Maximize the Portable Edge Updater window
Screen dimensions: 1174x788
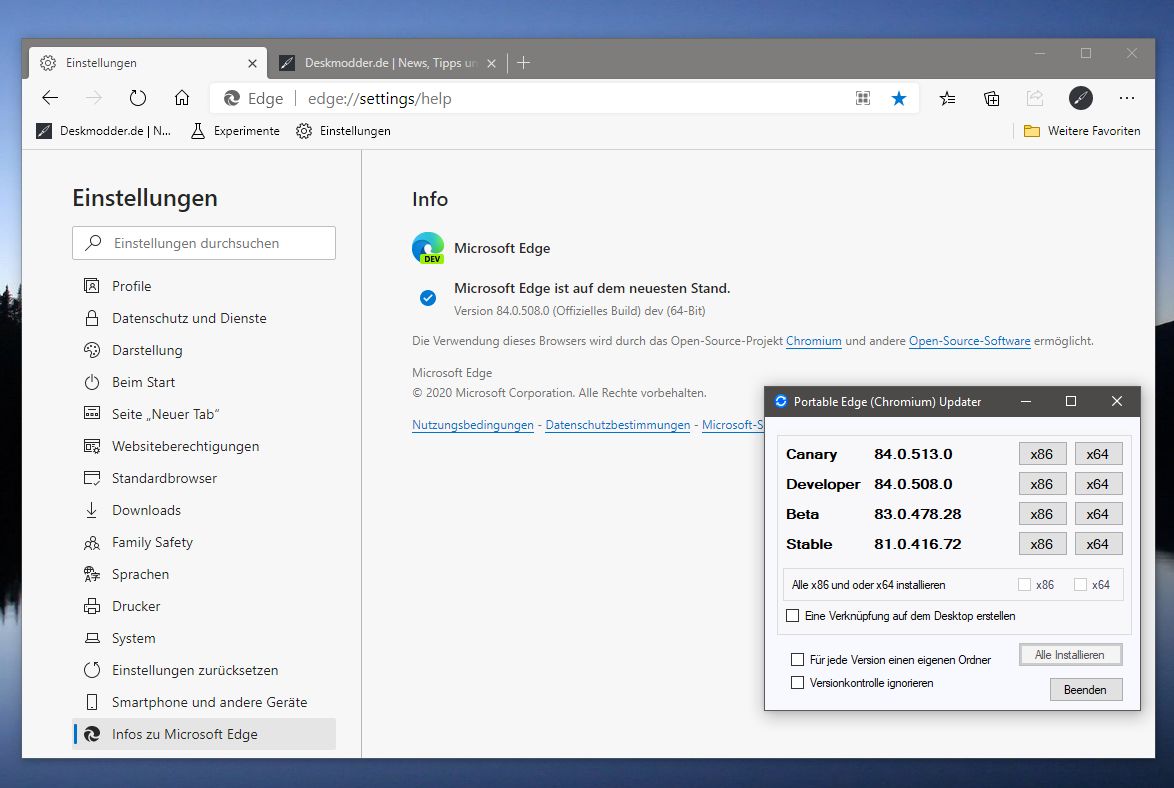tap(1071, 401)
